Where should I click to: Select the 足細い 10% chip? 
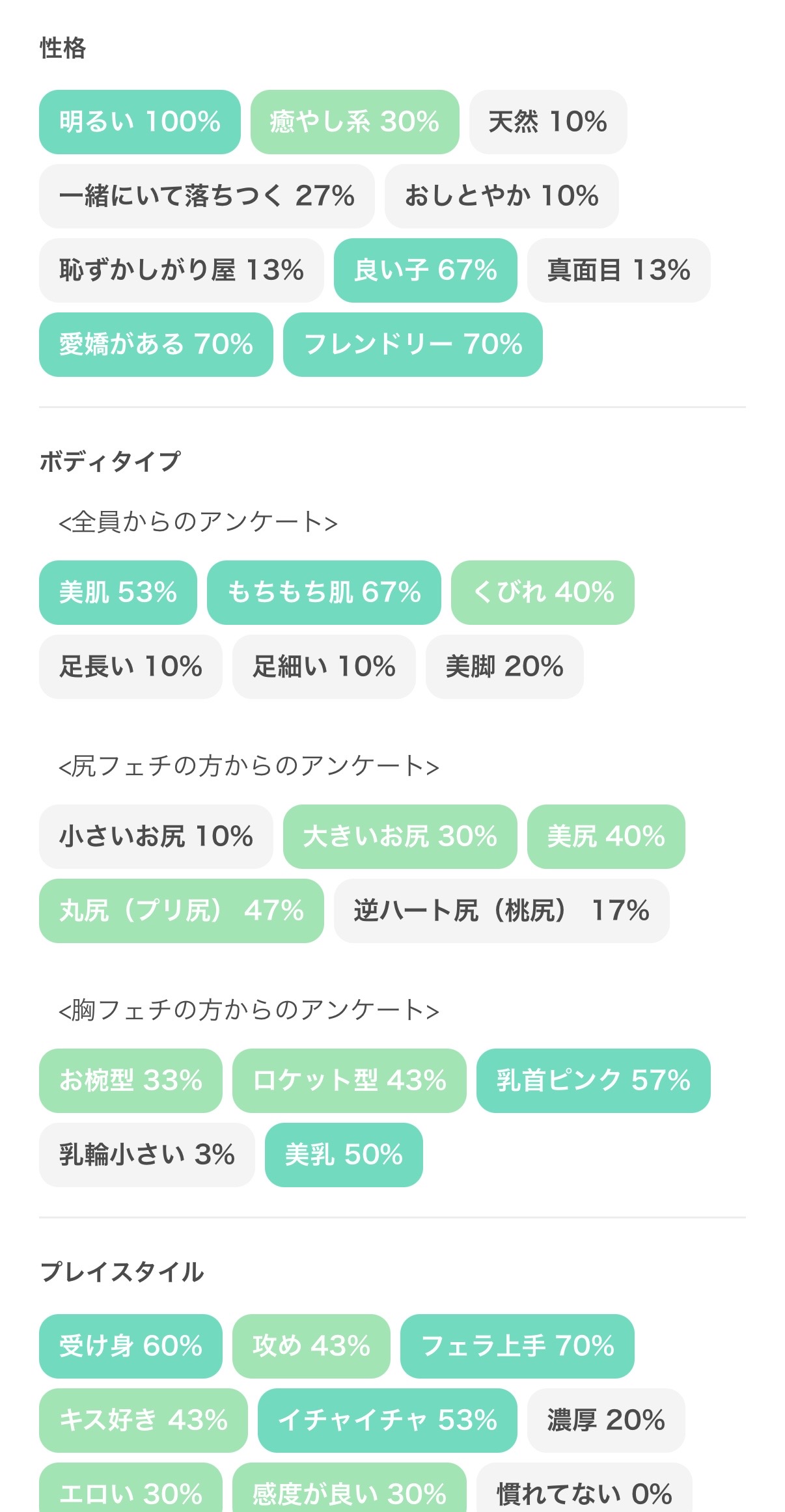coord(324,667)
